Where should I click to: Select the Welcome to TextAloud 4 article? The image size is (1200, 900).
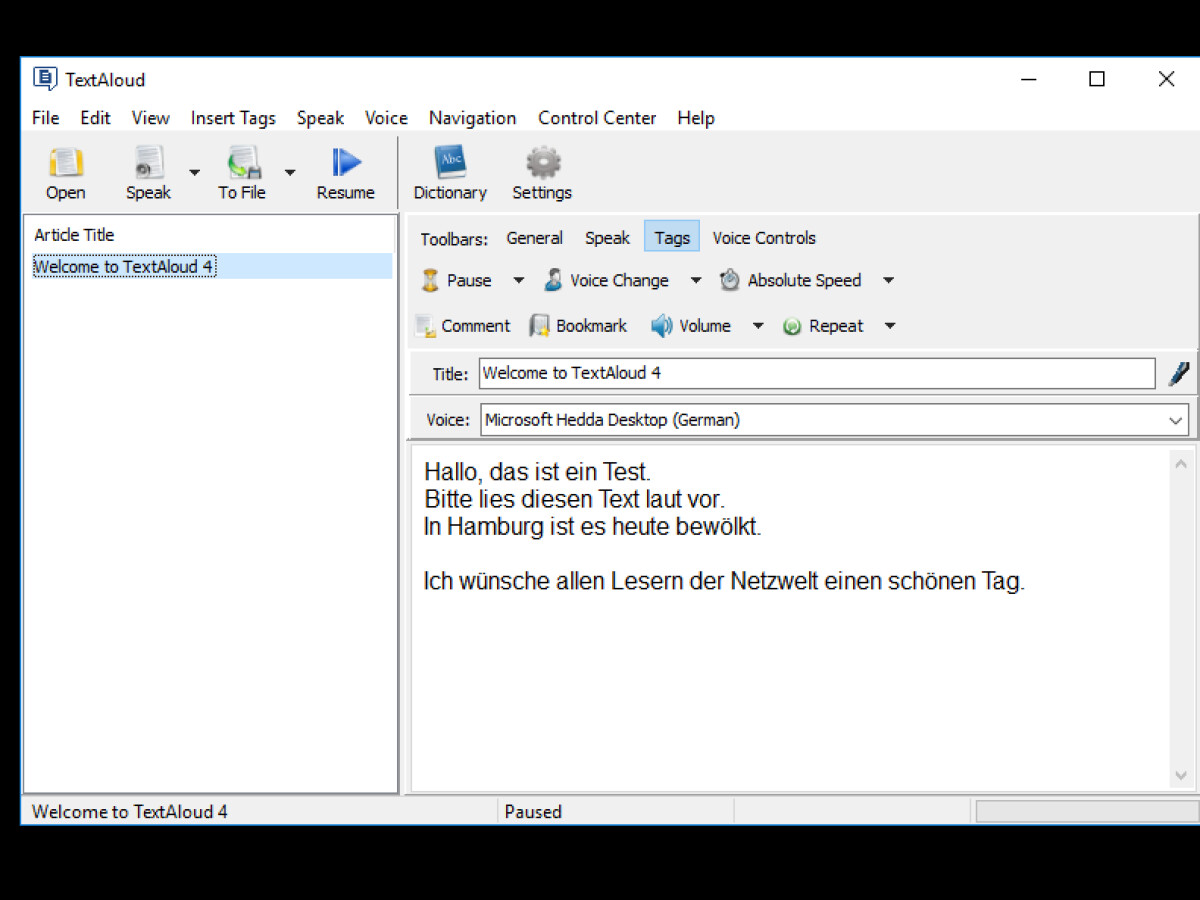(124, 266)
